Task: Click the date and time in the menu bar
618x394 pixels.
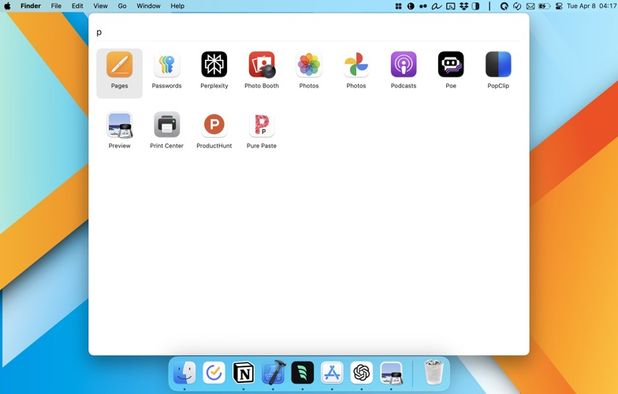Action: pos(592,6)
